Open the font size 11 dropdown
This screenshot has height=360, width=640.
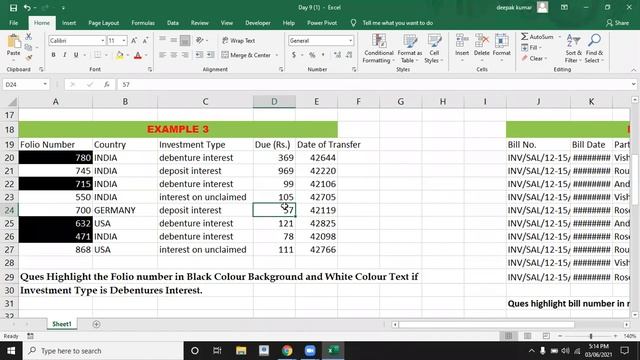pos(124,40)
